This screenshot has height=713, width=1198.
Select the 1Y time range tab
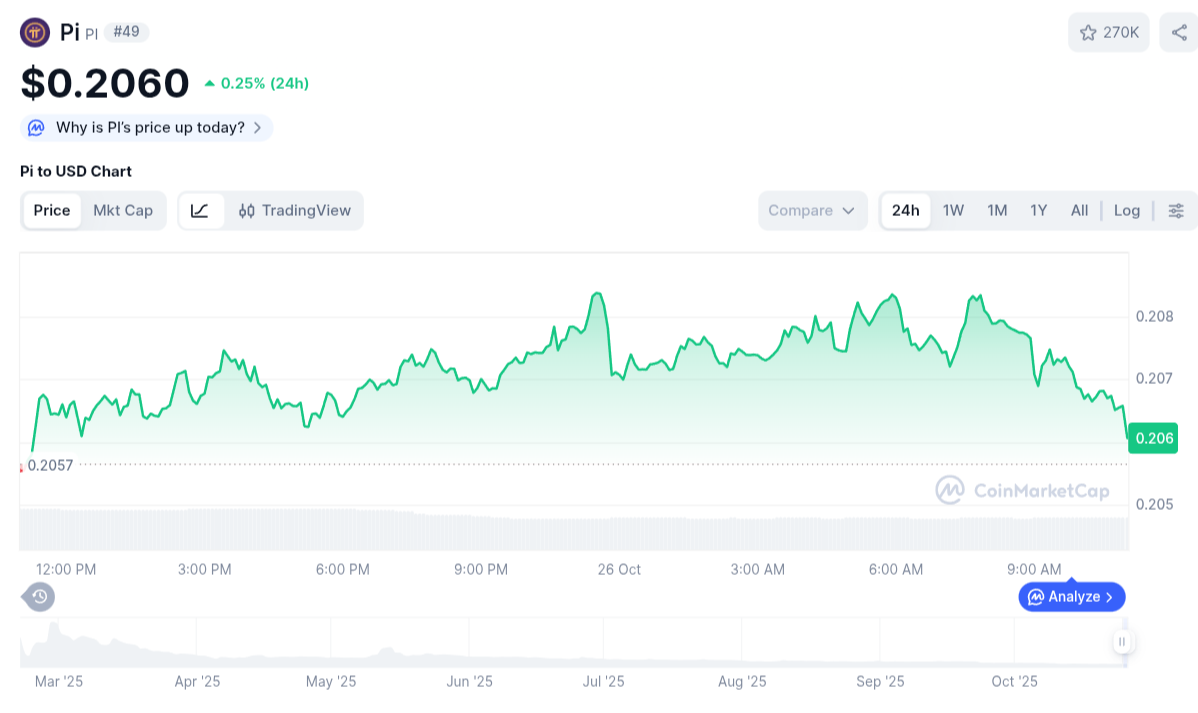click(1038, 210)
